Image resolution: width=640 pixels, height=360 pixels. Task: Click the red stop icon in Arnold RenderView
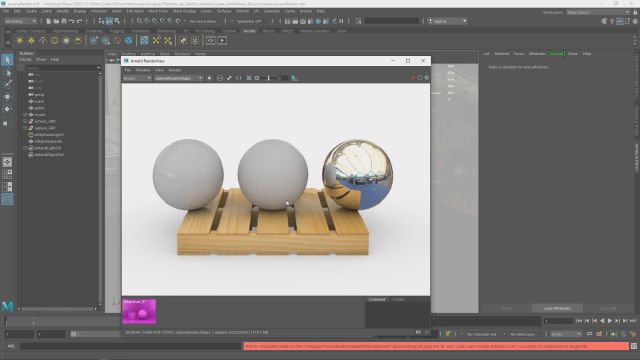(413, 78)
